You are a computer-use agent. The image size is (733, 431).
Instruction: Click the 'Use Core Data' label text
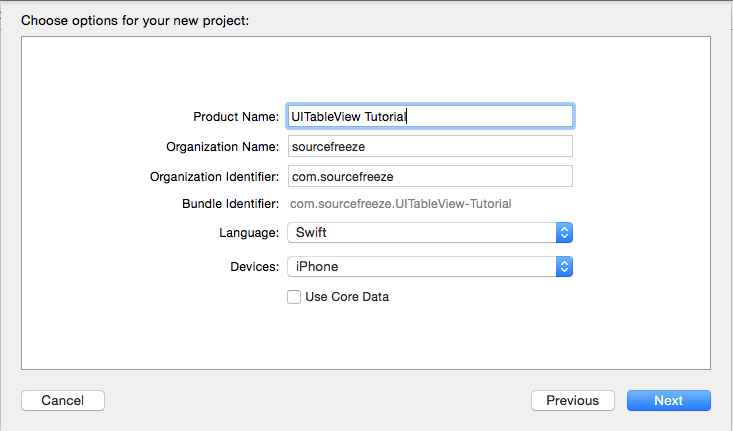pos(347,297)
